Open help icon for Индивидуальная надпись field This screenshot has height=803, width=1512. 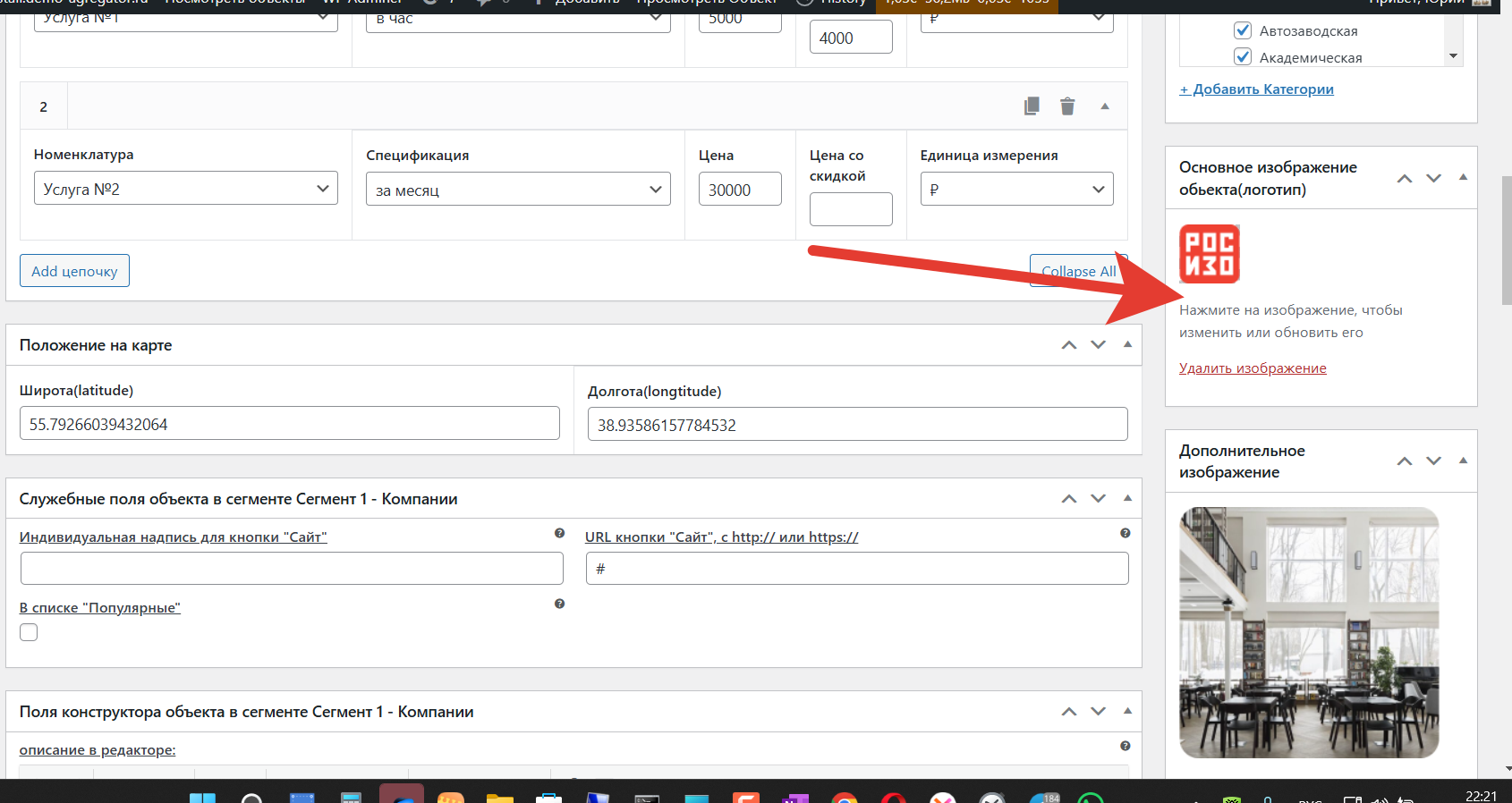559,533
